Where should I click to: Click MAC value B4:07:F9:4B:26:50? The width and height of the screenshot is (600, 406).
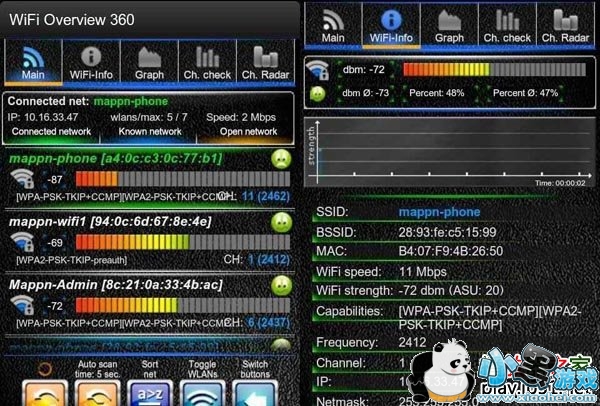click(x=451, y=251)
